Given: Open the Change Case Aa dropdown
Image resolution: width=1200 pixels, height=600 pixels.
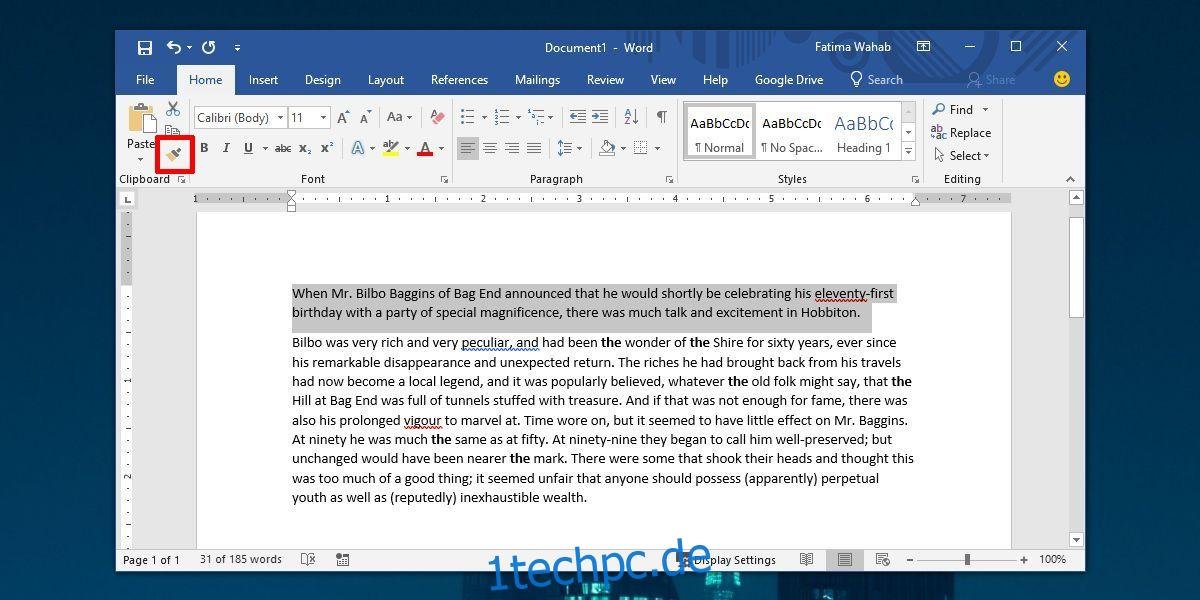Looking at the screenshot, I should pyautogui.click(x=399, y=117).
